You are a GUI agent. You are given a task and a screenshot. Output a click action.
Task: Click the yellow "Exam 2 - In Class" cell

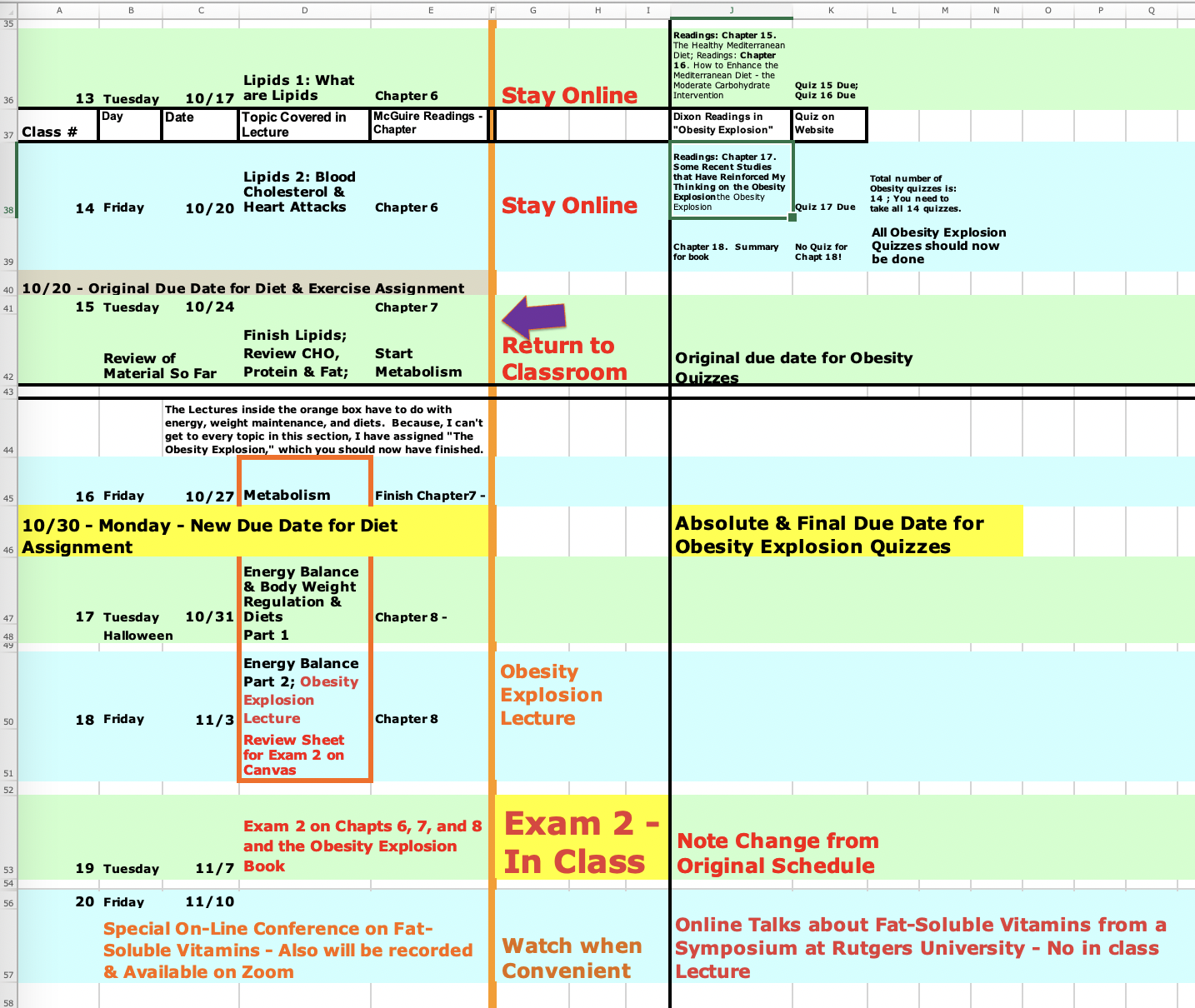[x=581, y=841]
